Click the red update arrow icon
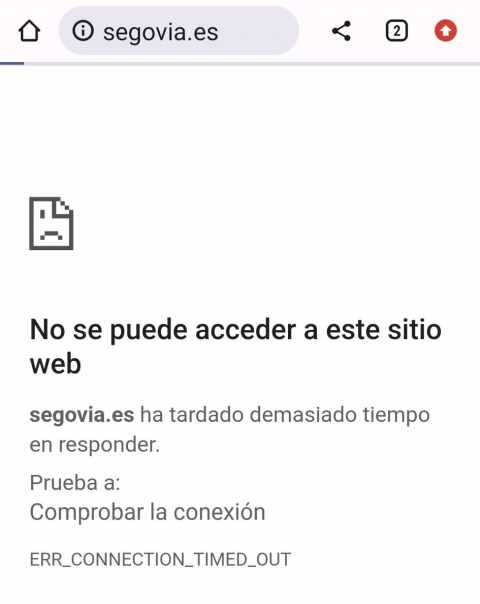Image resolution: width=480 pixels, height=604 pixels. pos(446,31)
